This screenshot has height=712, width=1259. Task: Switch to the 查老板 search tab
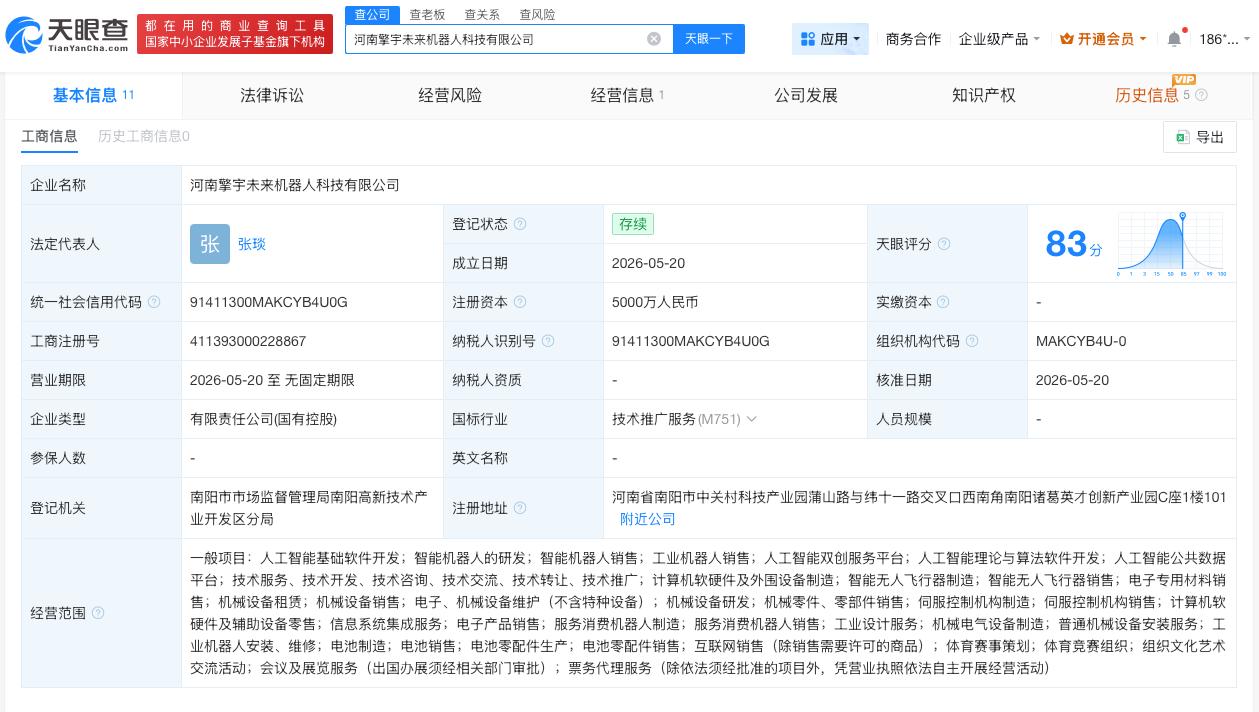(427, 14)
